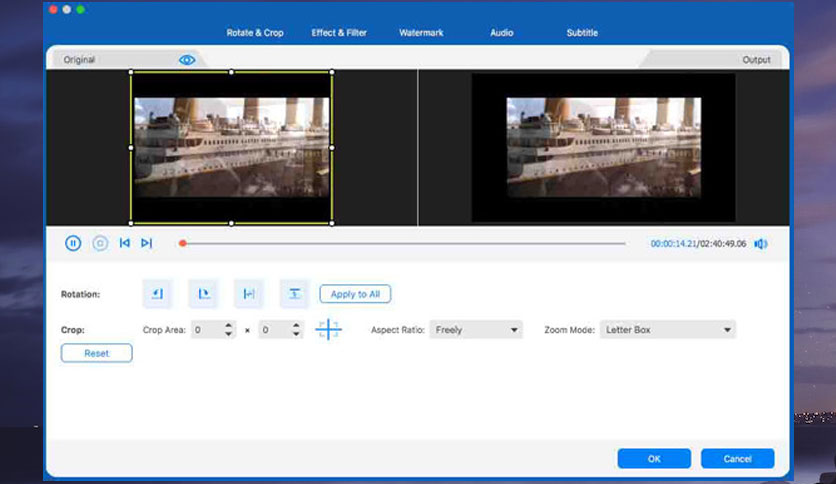Click Apply to All button
Viewport: 836px width, 484px height.
click(x=355, y=294)
